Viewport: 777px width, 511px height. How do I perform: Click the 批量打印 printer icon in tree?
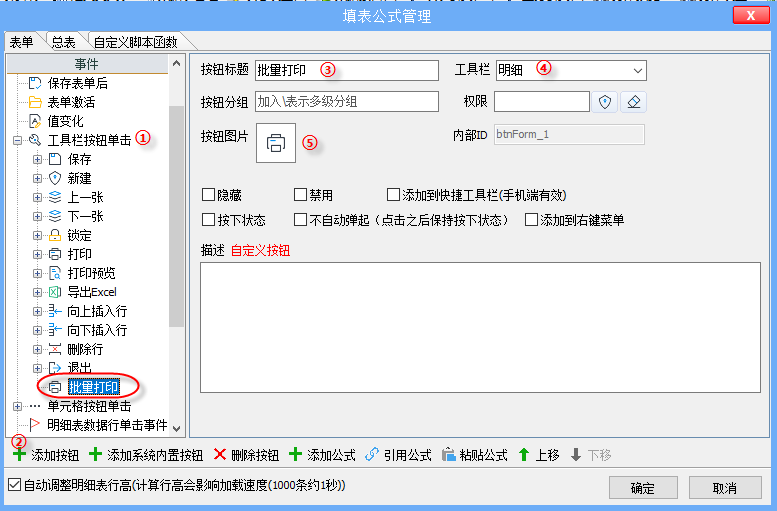pos(55,387)
